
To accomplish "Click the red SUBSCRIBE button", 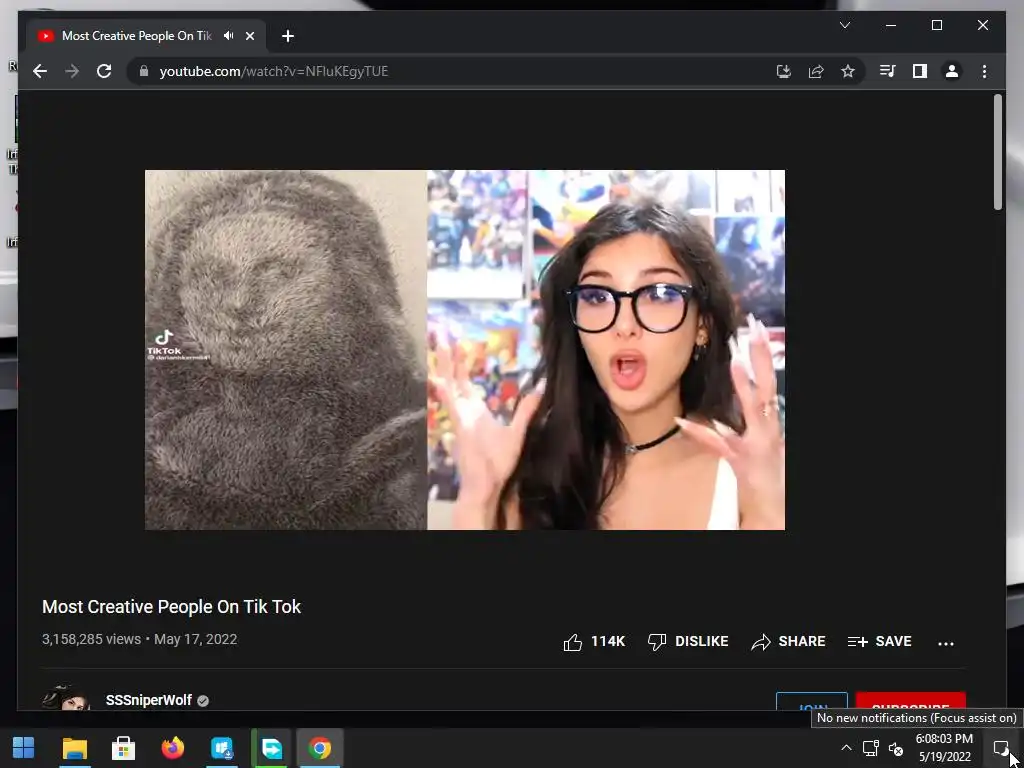I will coord(910,702).
